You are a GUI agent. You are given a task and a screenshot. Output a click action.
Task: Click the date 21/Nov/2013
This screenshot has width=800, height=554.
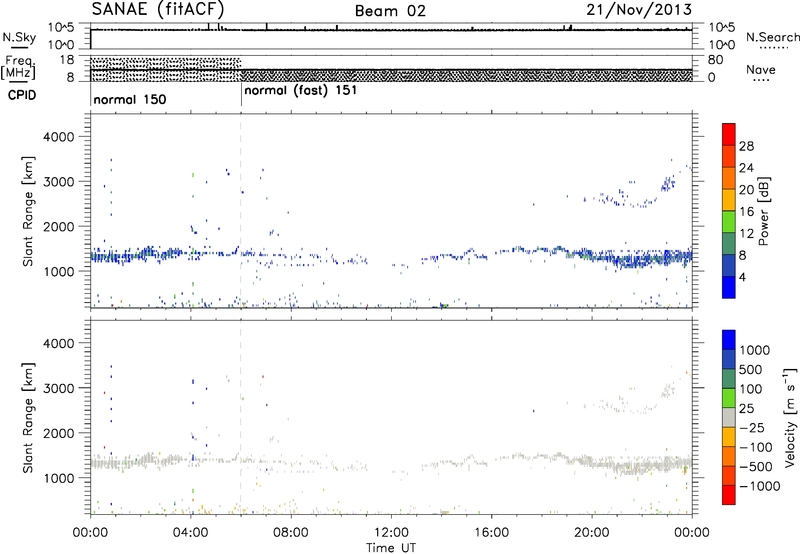click(639, 9)
